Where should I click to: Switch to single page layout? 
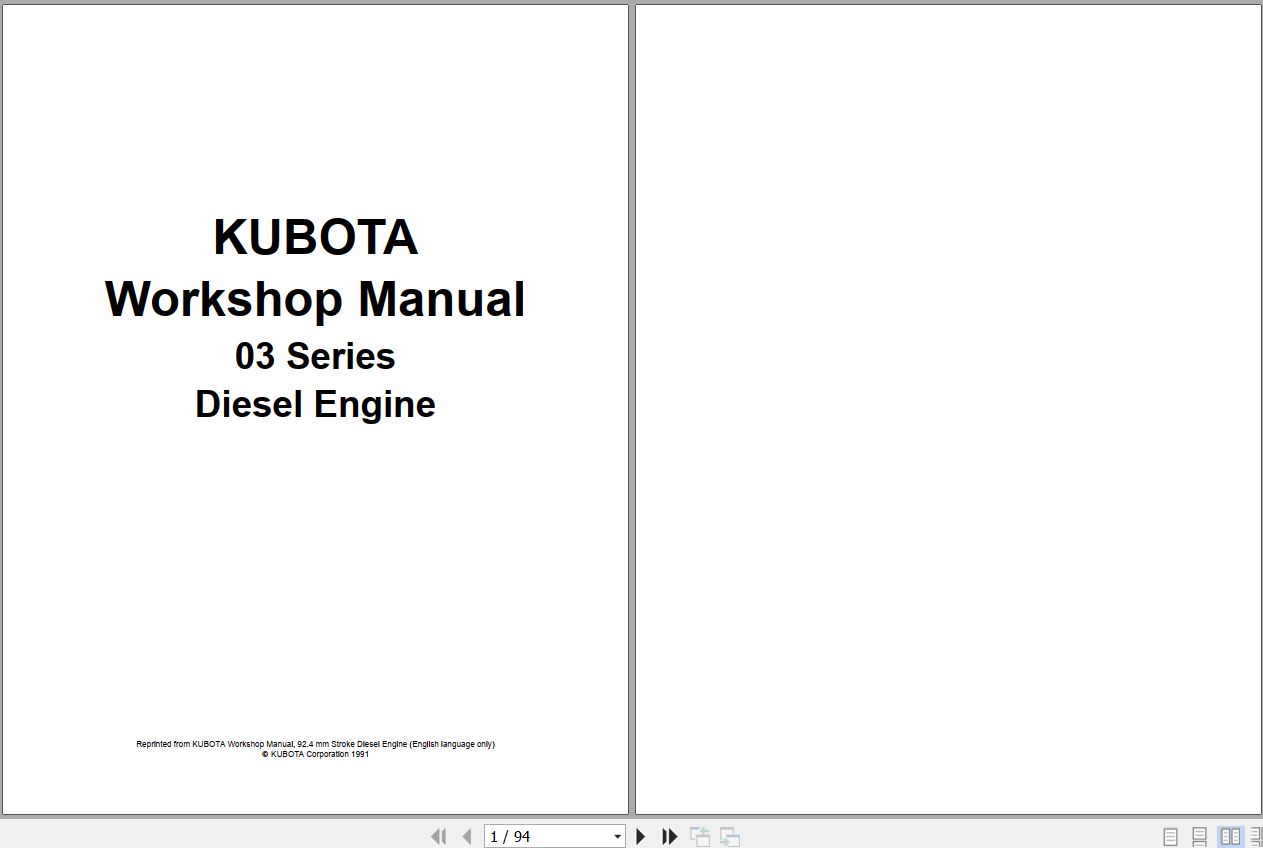[1171, 837]
